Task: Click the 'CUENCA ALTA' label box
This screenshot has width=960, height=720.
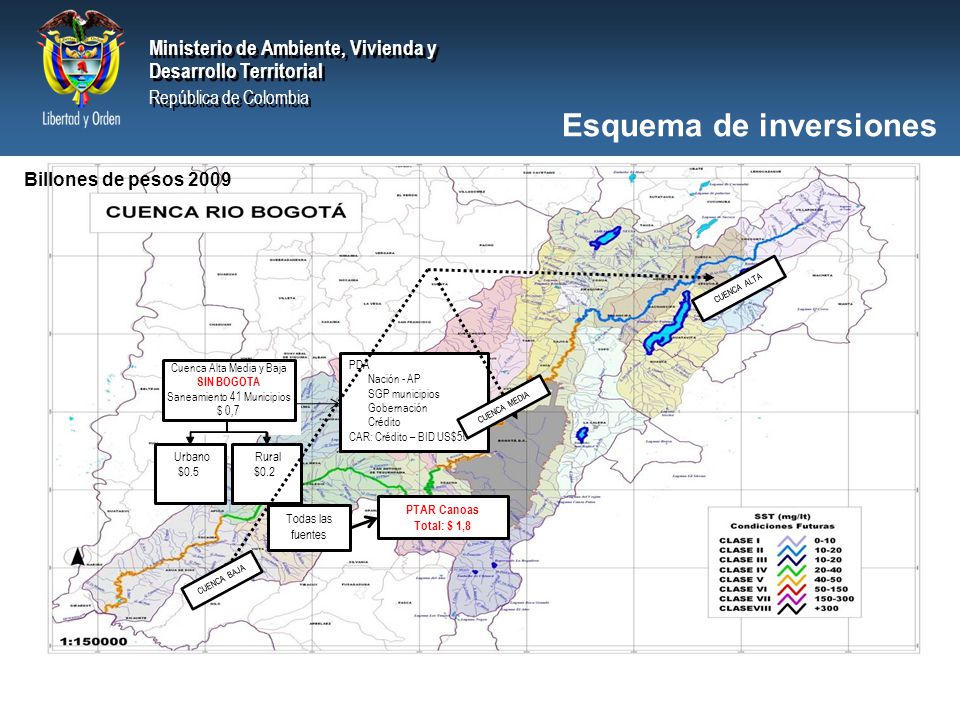Action: (738, 288)
